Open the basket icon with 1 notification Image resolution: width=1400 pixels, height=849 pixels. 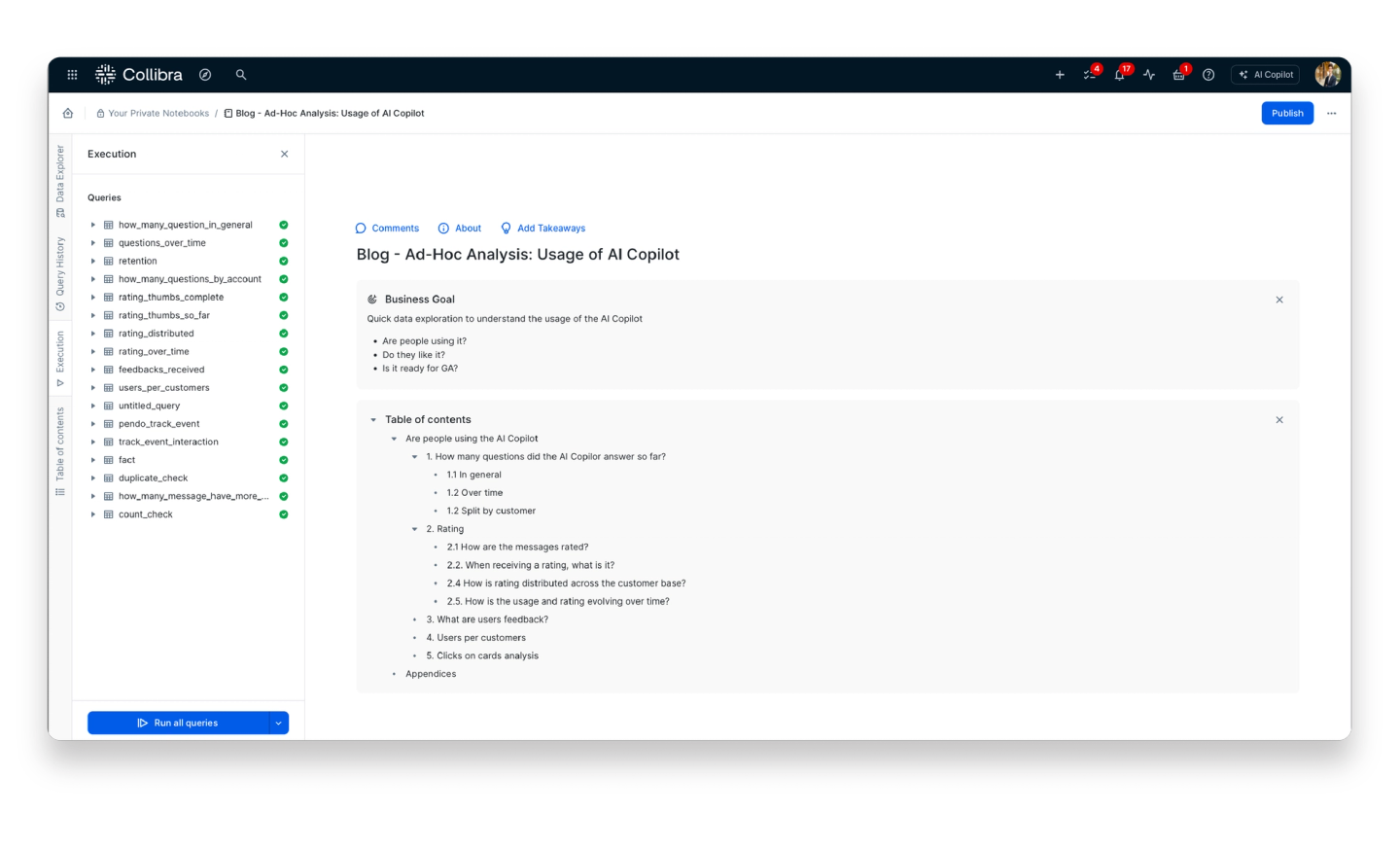(1178, 74)
